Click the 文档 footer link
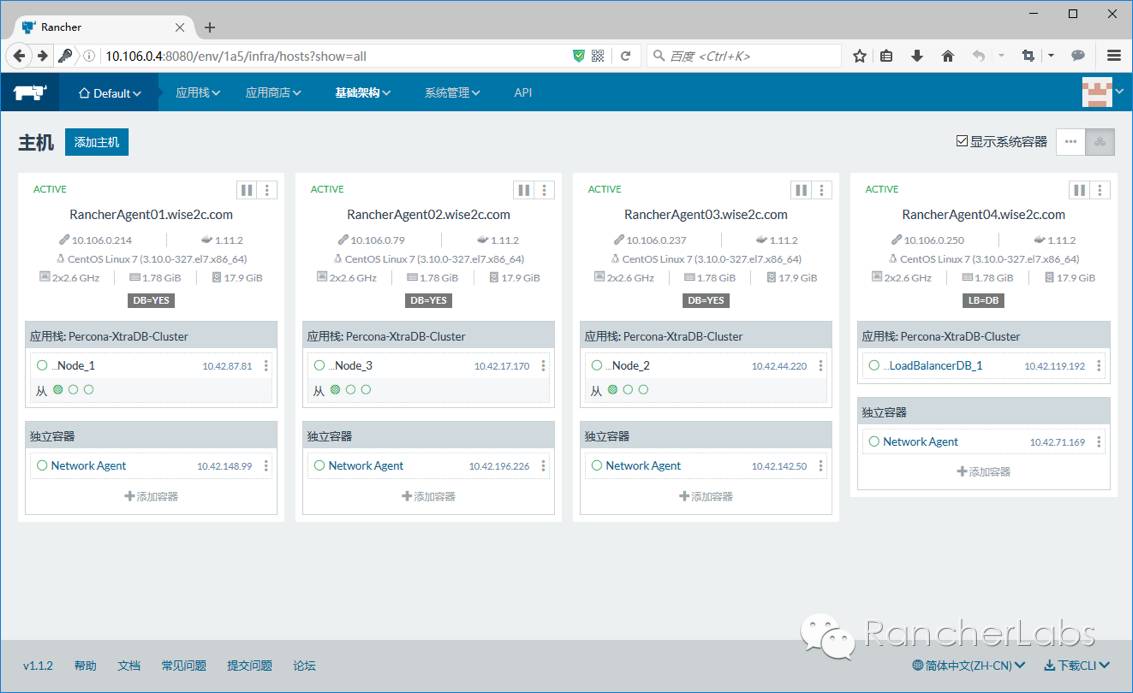 129,666
